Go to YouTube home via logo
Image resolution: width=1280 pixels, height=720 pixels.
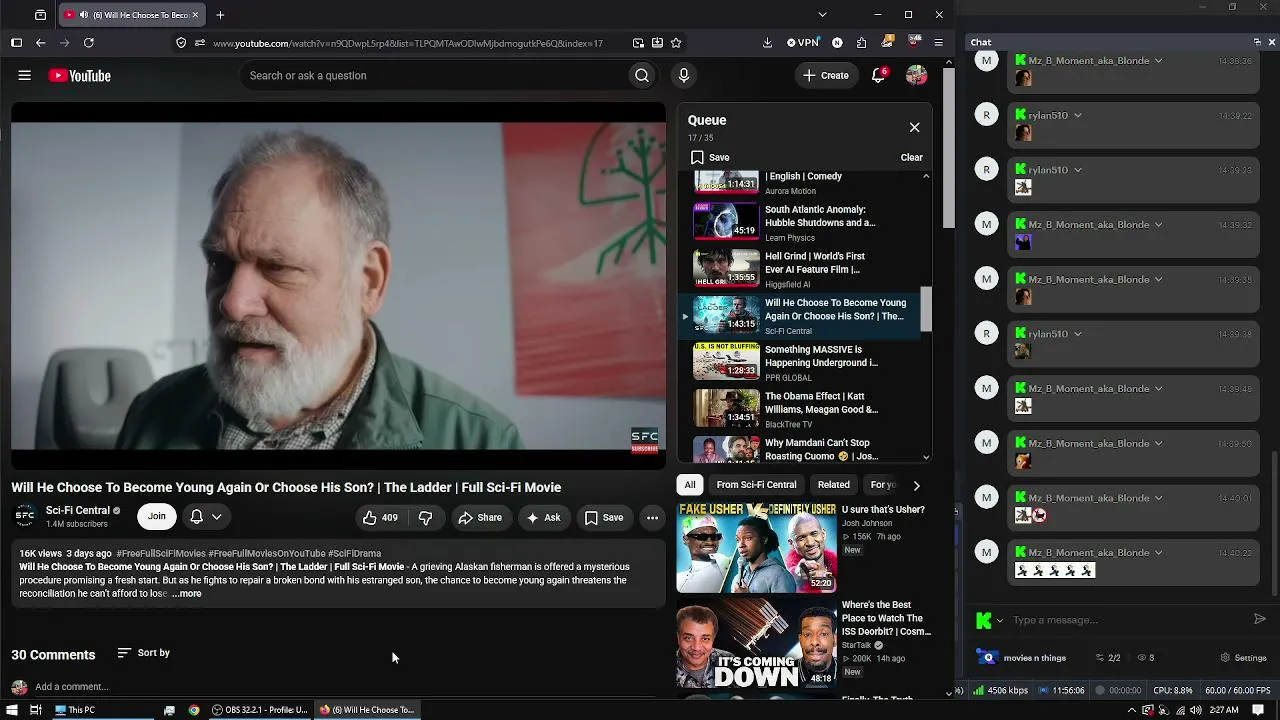79,76
